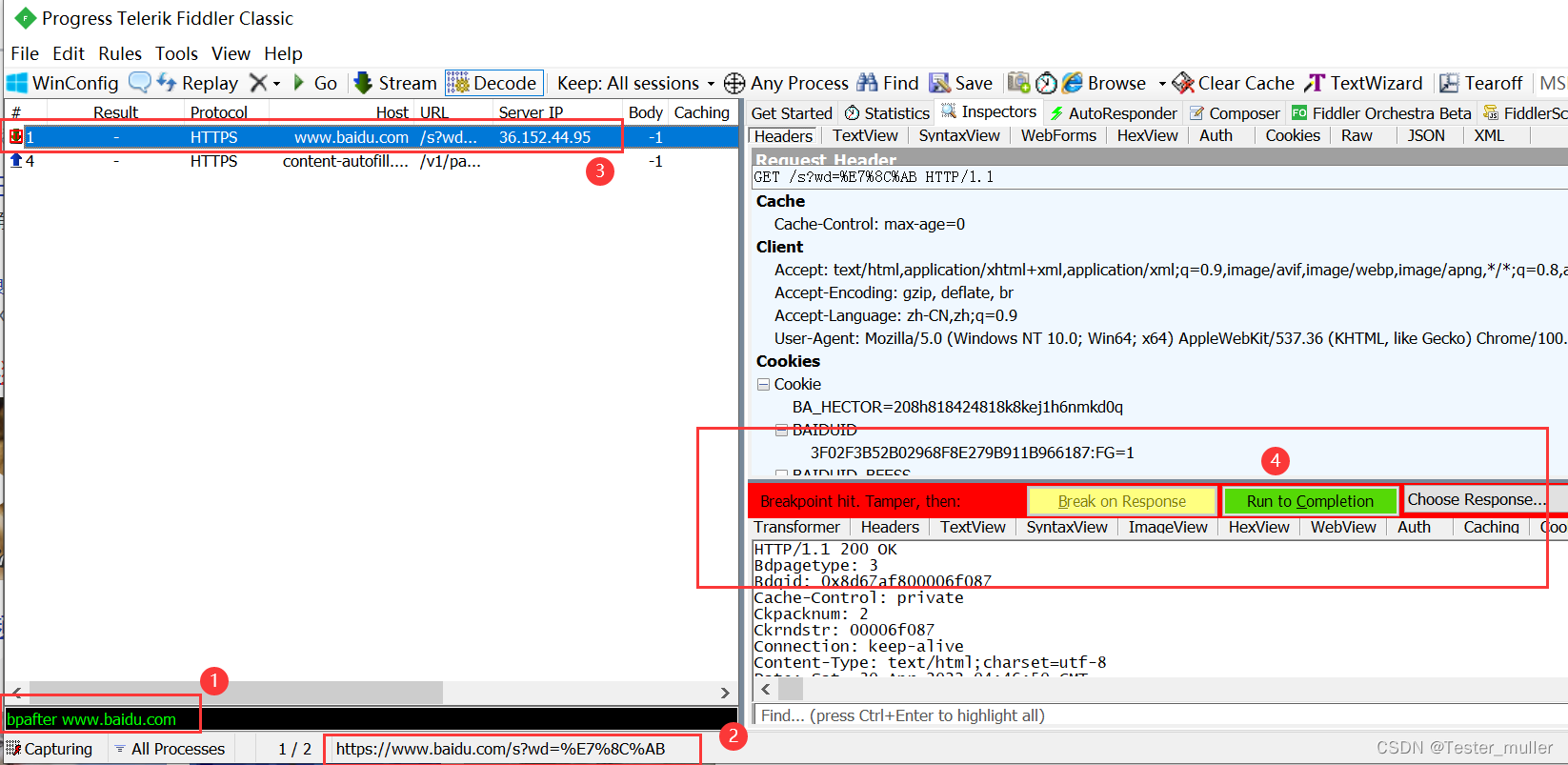Switch to AutoResponder tab
Image resolution: width=1568 pixels, height=765 pixels.
coord(1114,113)
